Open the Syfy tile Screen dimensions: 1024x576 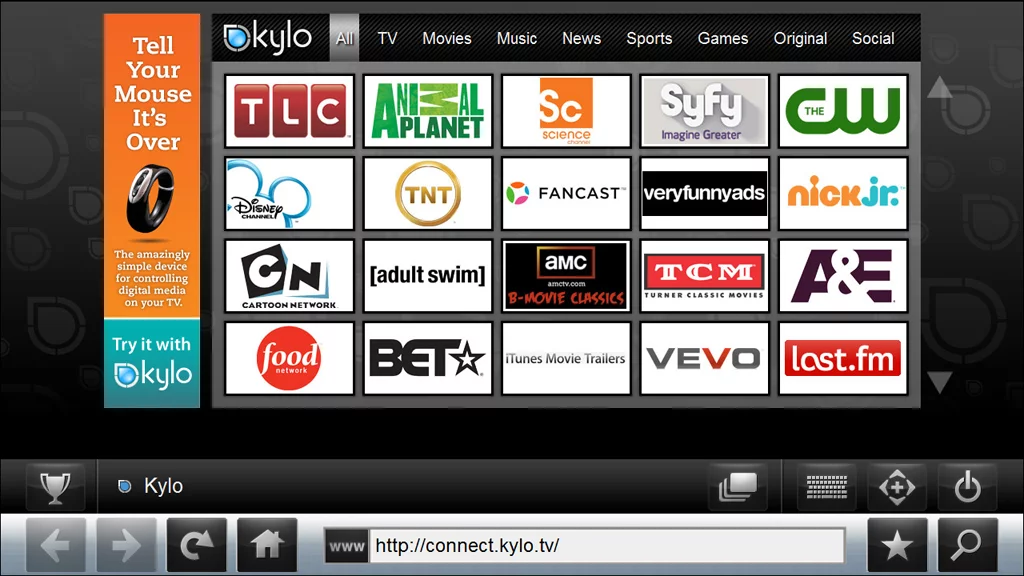[705, 110]
